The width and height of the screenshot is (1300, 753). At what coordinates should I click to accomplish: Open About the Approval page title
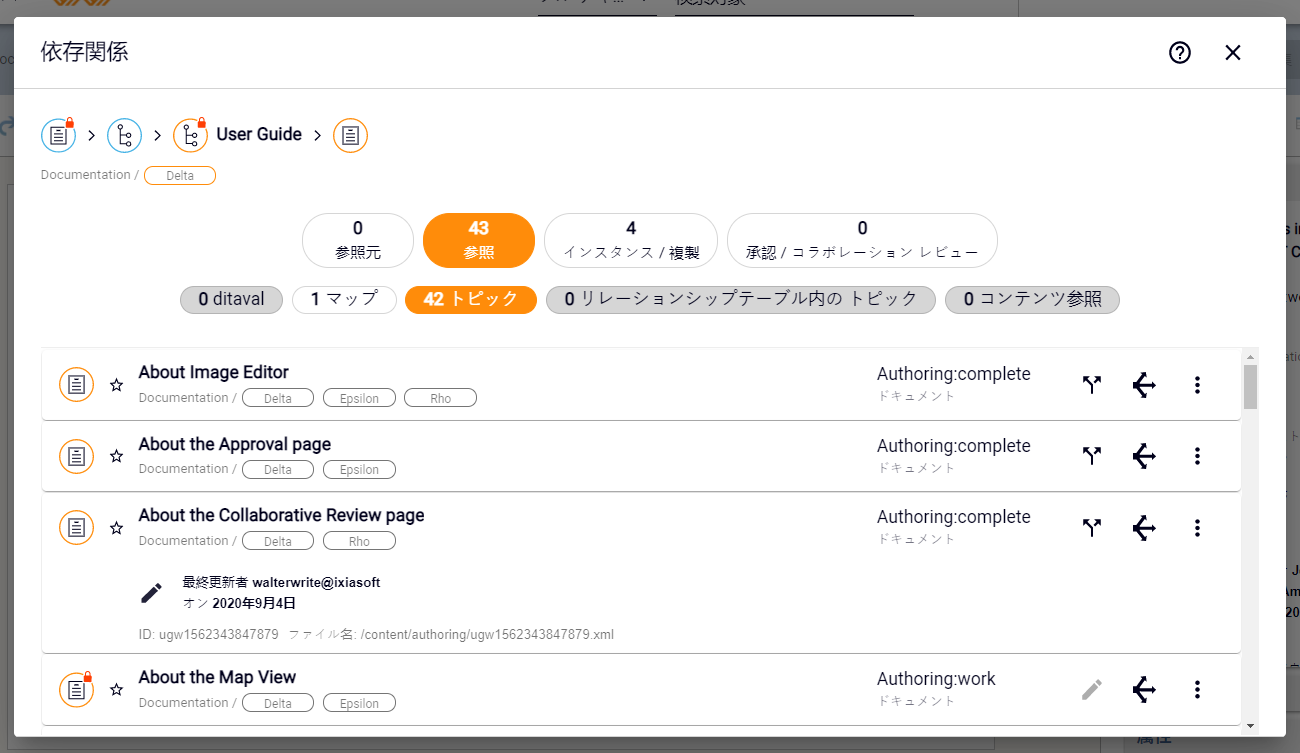(235, 444)
